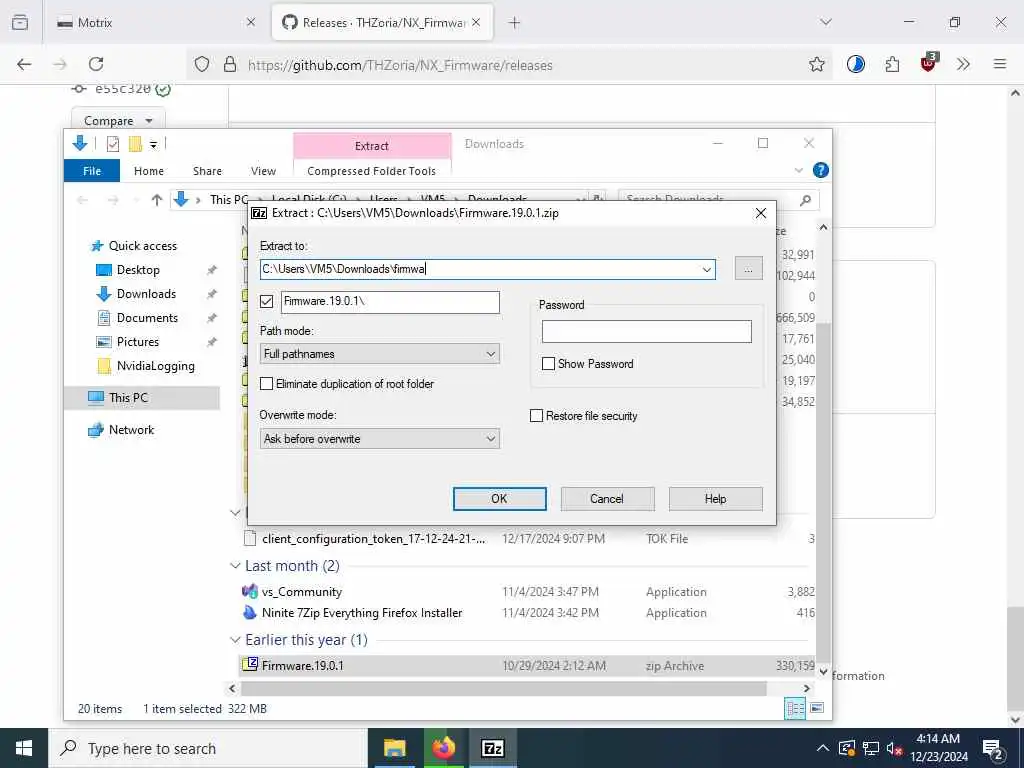The width and height of the screenshot is (1024, 768).
Task: Enable Eliminate duplication of root folder
Action: 266,383
